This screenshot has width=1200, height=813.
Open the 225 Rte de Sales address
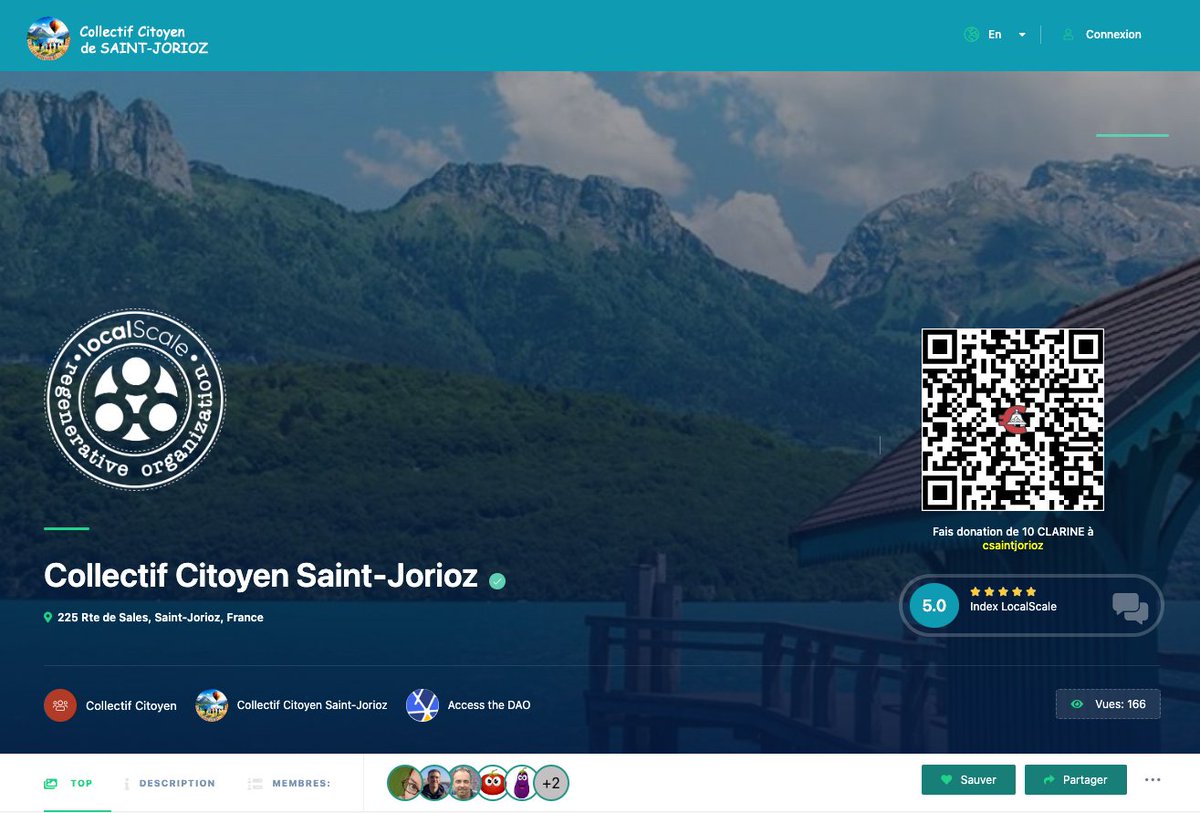click(x=160, y=618)
